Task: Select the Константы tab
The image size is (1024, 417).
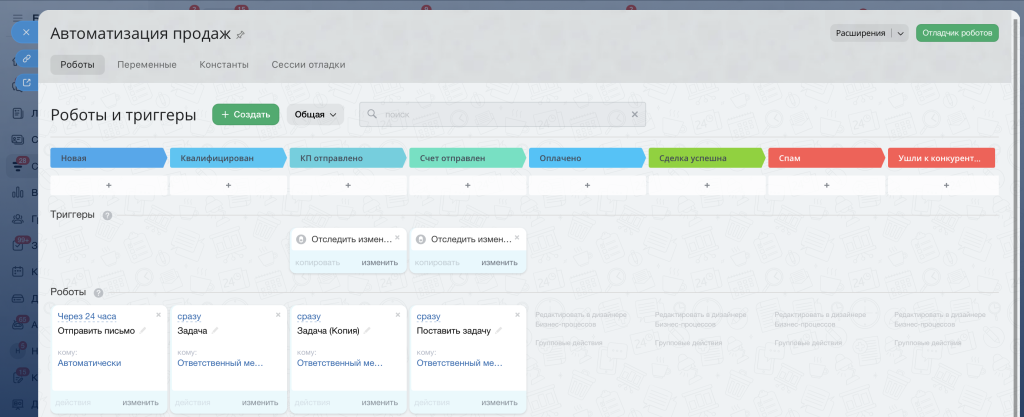Action: [x=224, y=65]
